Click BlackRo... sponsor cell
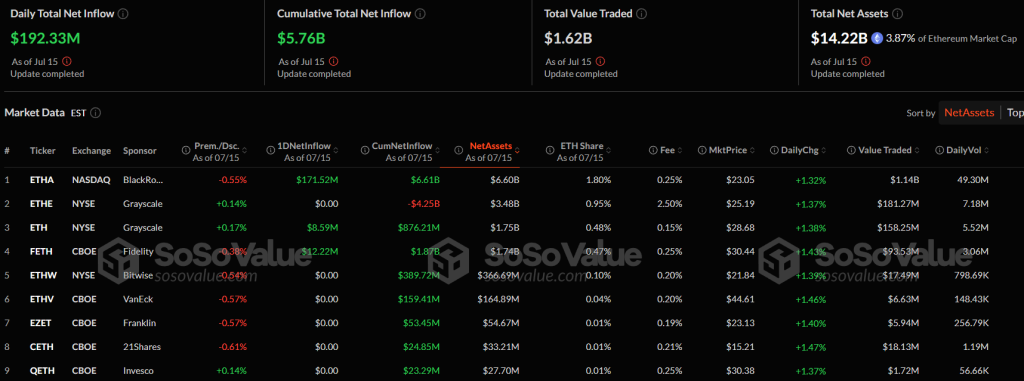1024x381 pixels. [143, 180]
